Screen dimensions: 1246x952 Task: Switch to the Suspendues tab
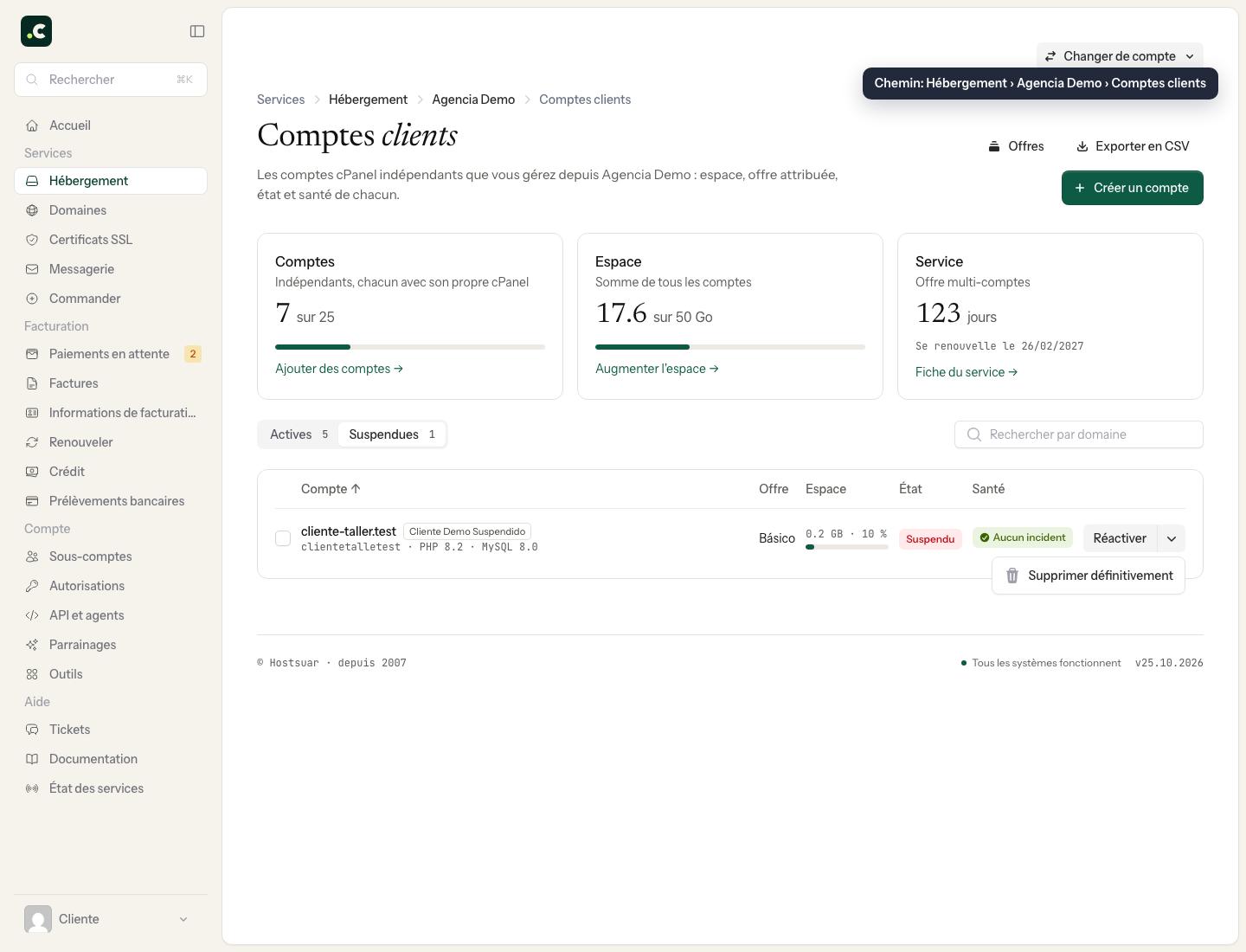pyautogui.click(x=392, y=434)
